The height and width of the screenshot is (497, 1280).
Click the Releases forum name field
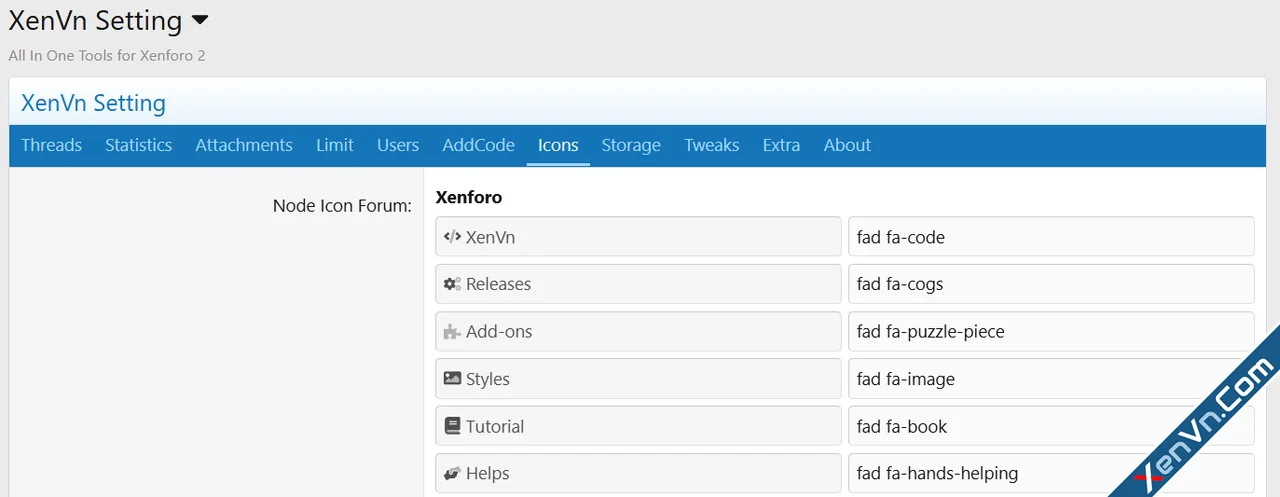pyautogui.click(x=638, y=284)
